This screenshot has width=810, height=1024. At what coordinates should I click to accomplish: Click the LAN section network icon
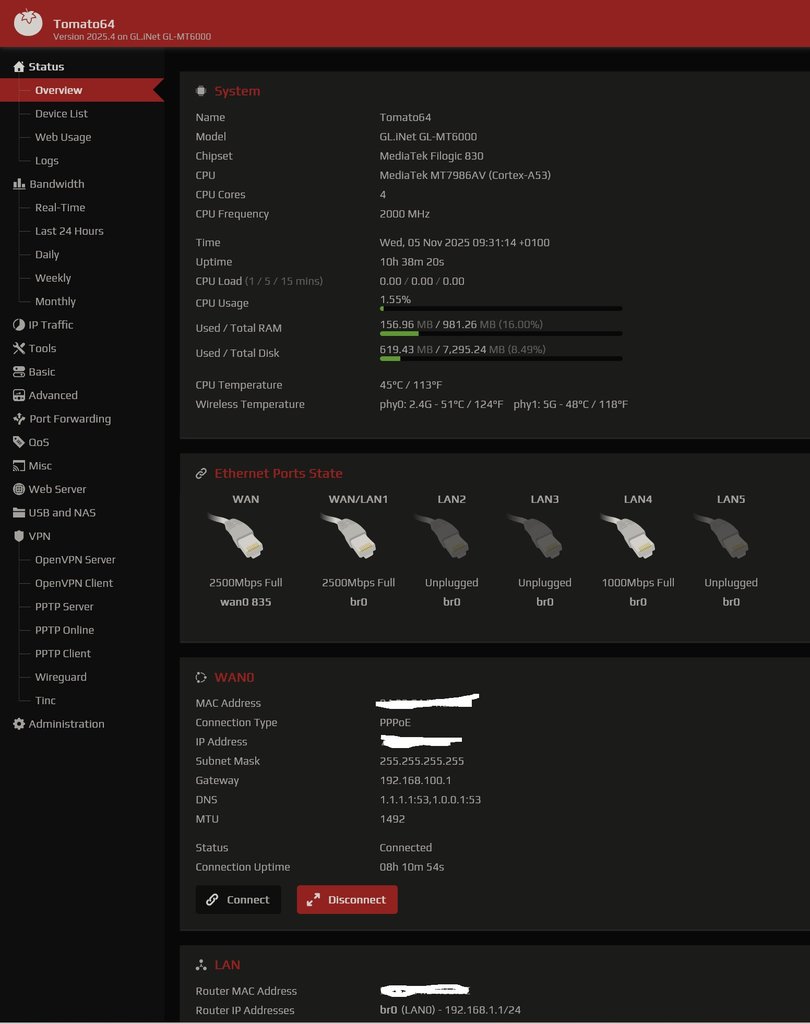click(201, 965)
